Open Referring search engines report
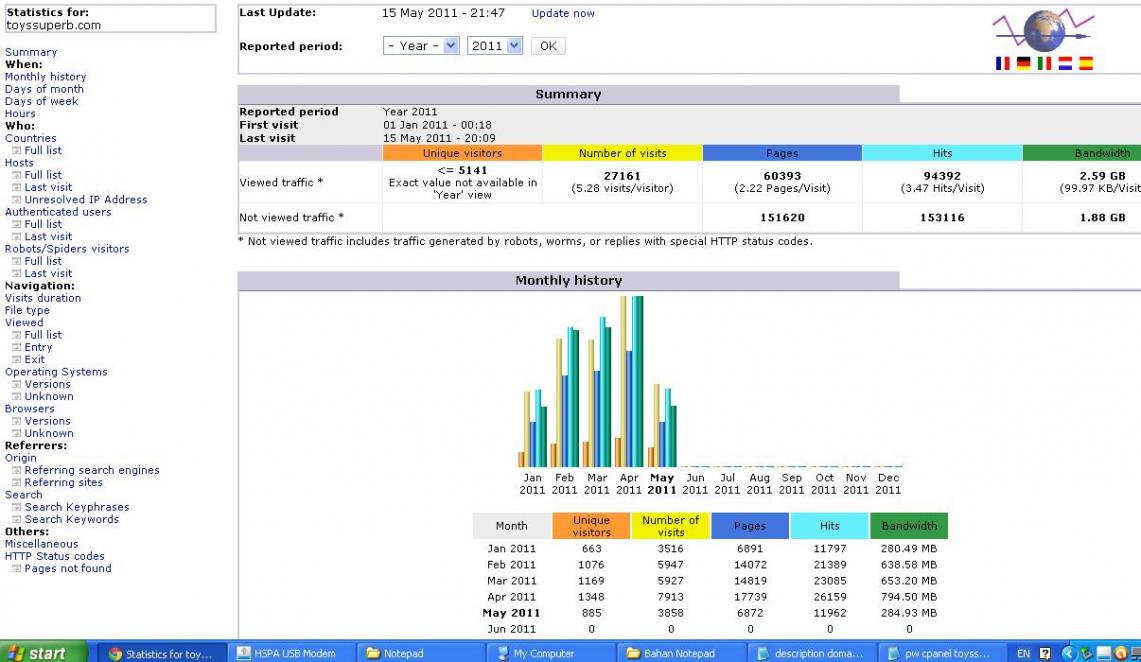1141x662 pixels. click(x=92, y=471)
